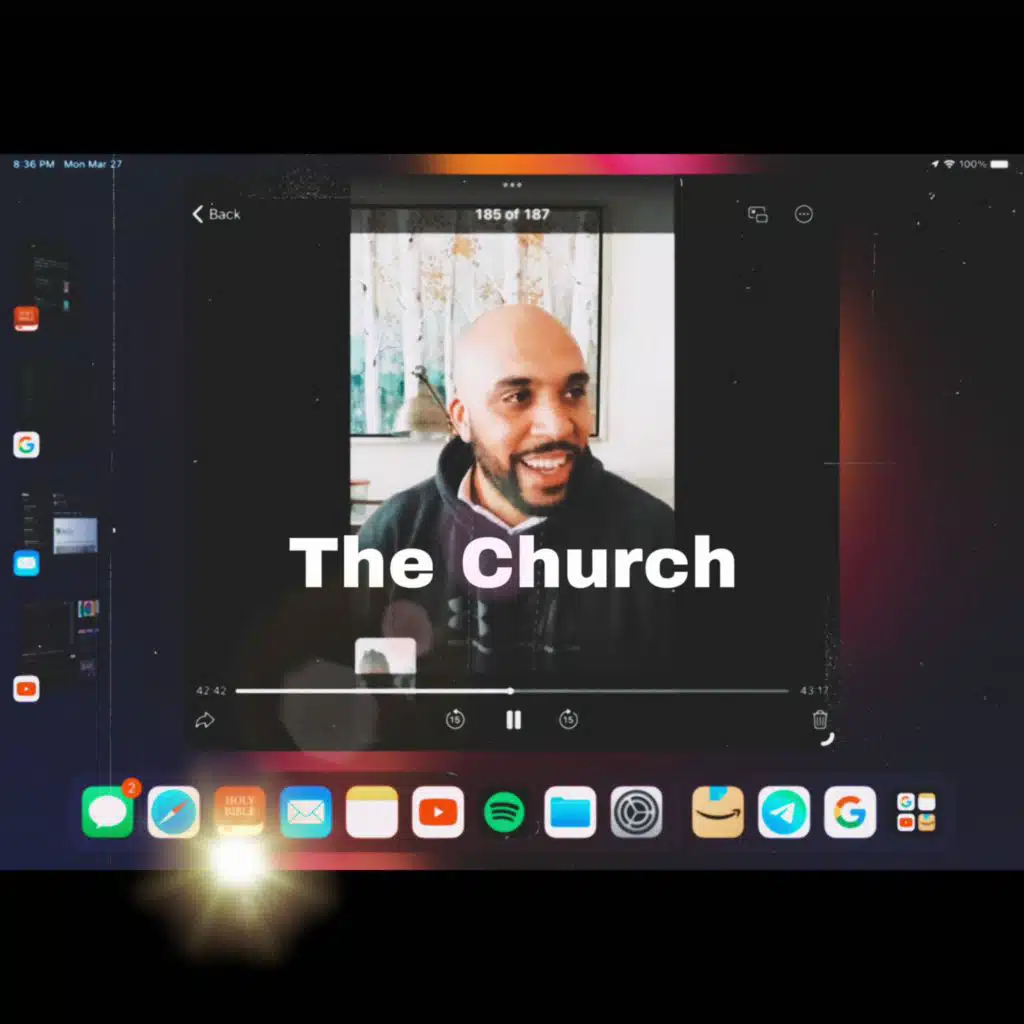This screenshot has height=1024, width=1024.
Task: Open the more options ellipsis menu
Action: (x=804, y=214)
